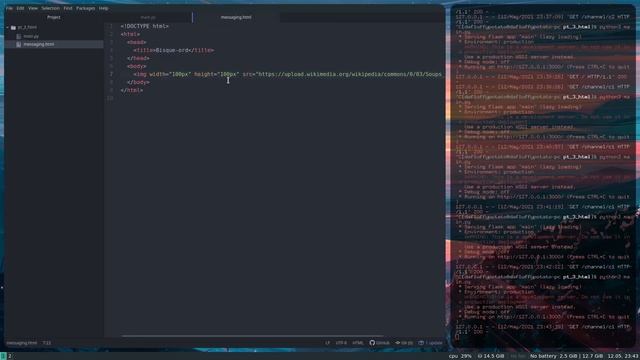The width and height of the screenshot is (640, 360).
Task: Select the Project panel tab
Action: (x=53, y=18)
